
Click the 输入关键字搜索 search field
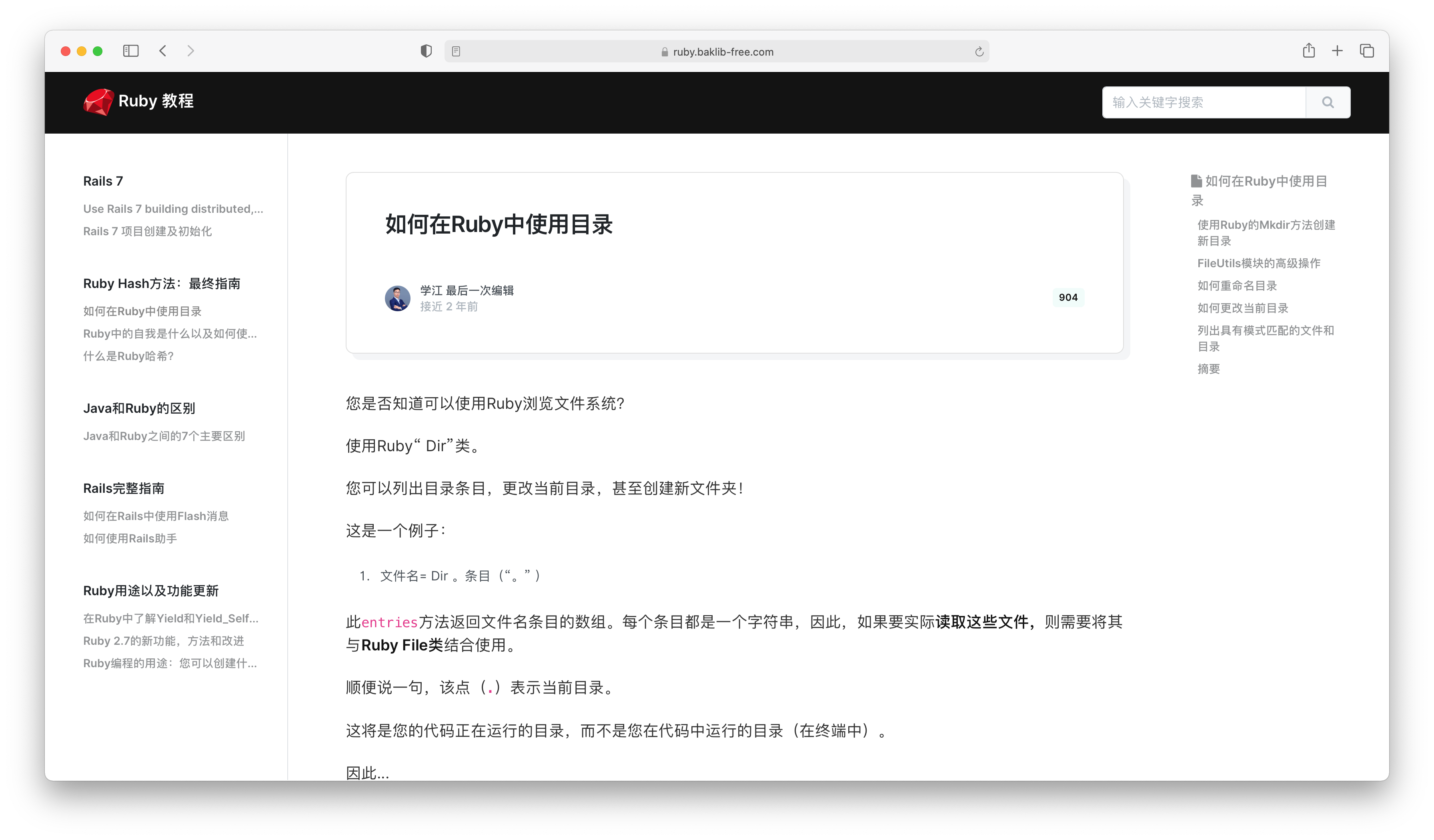(1204, 102)
